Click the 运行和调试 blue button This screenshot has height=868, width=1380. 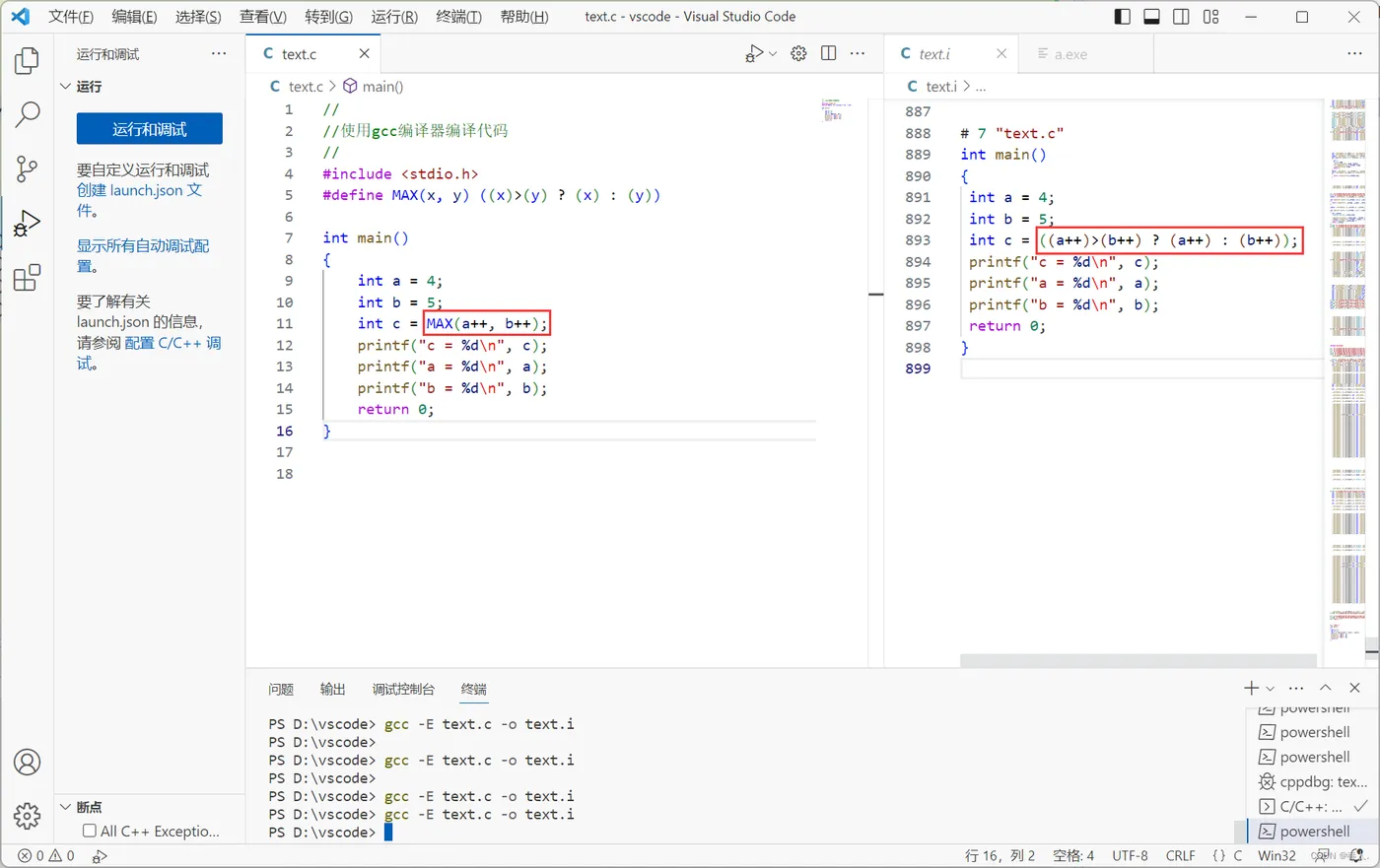click(150, 129)
